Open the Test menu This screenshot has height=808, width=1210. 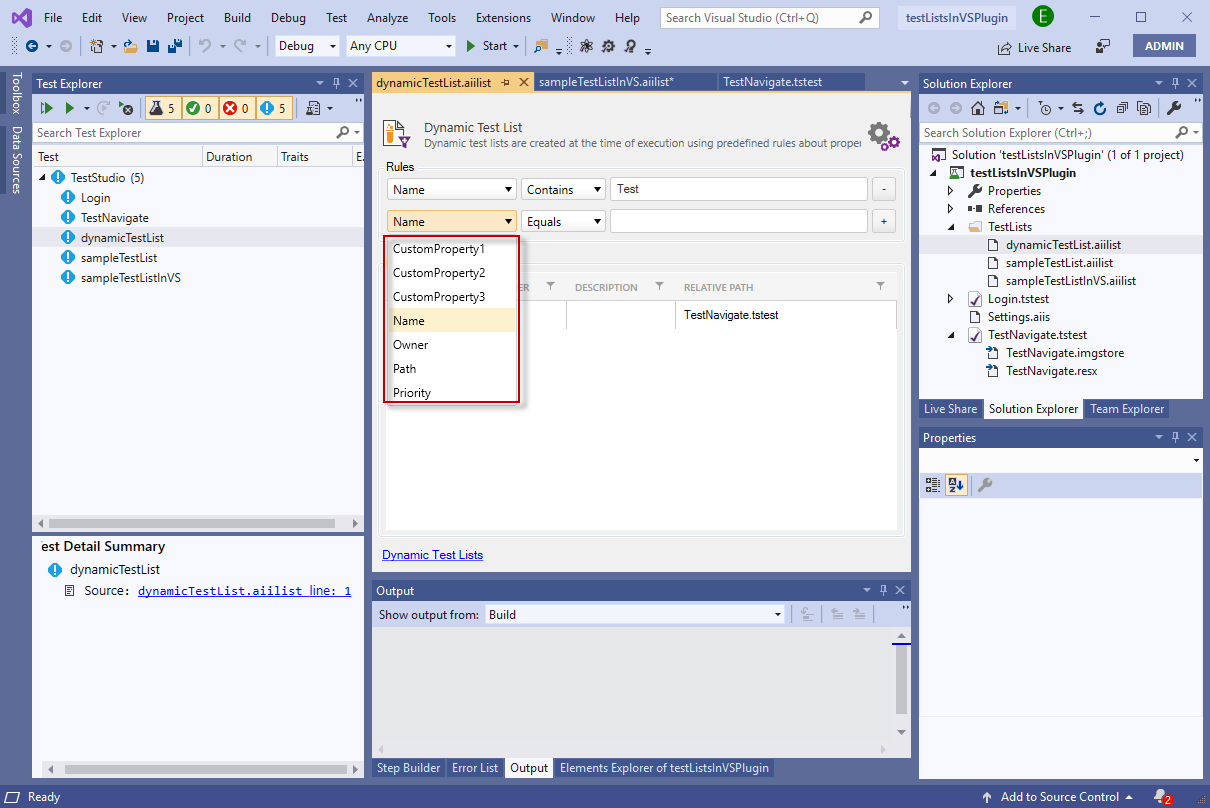click(x=337, y=18)
